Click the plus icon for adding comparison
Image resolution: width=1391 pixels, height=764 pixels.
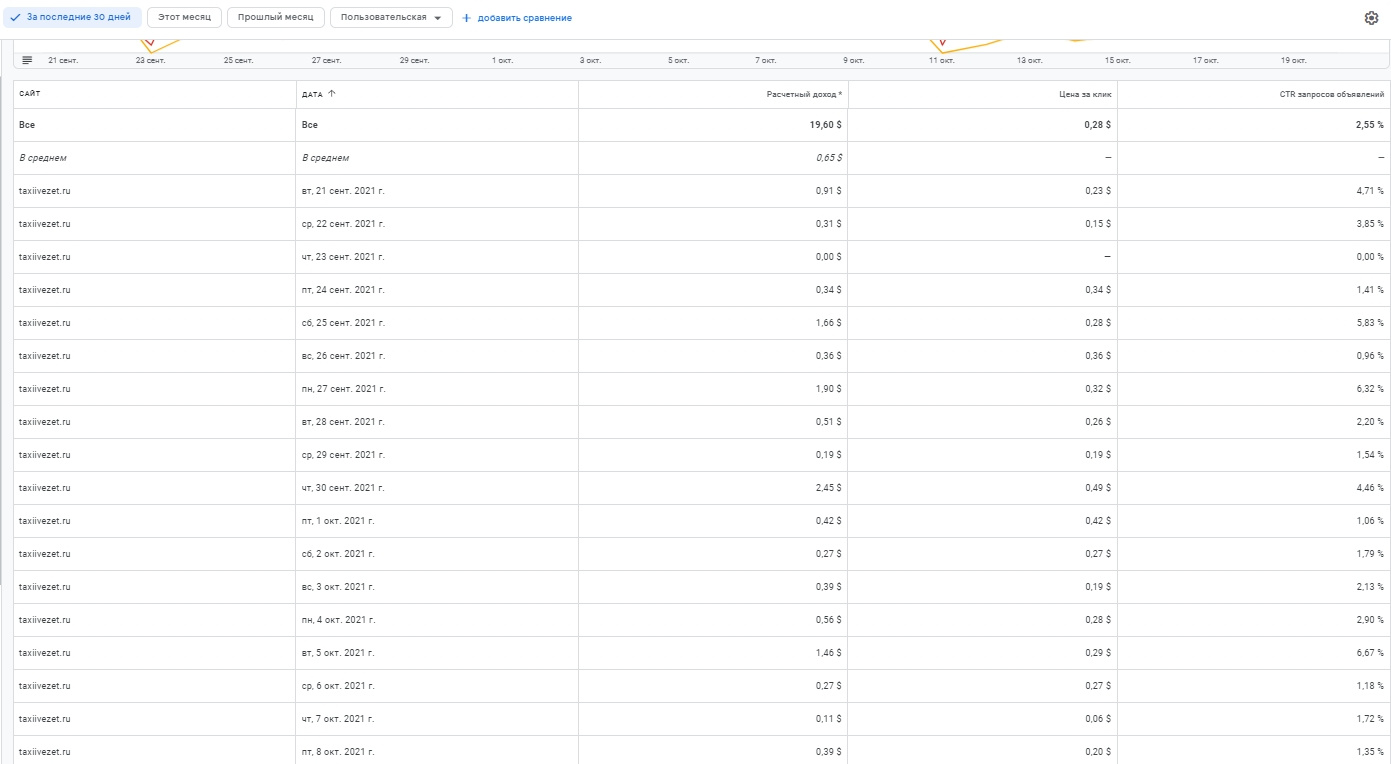click(x=466, y=18)
